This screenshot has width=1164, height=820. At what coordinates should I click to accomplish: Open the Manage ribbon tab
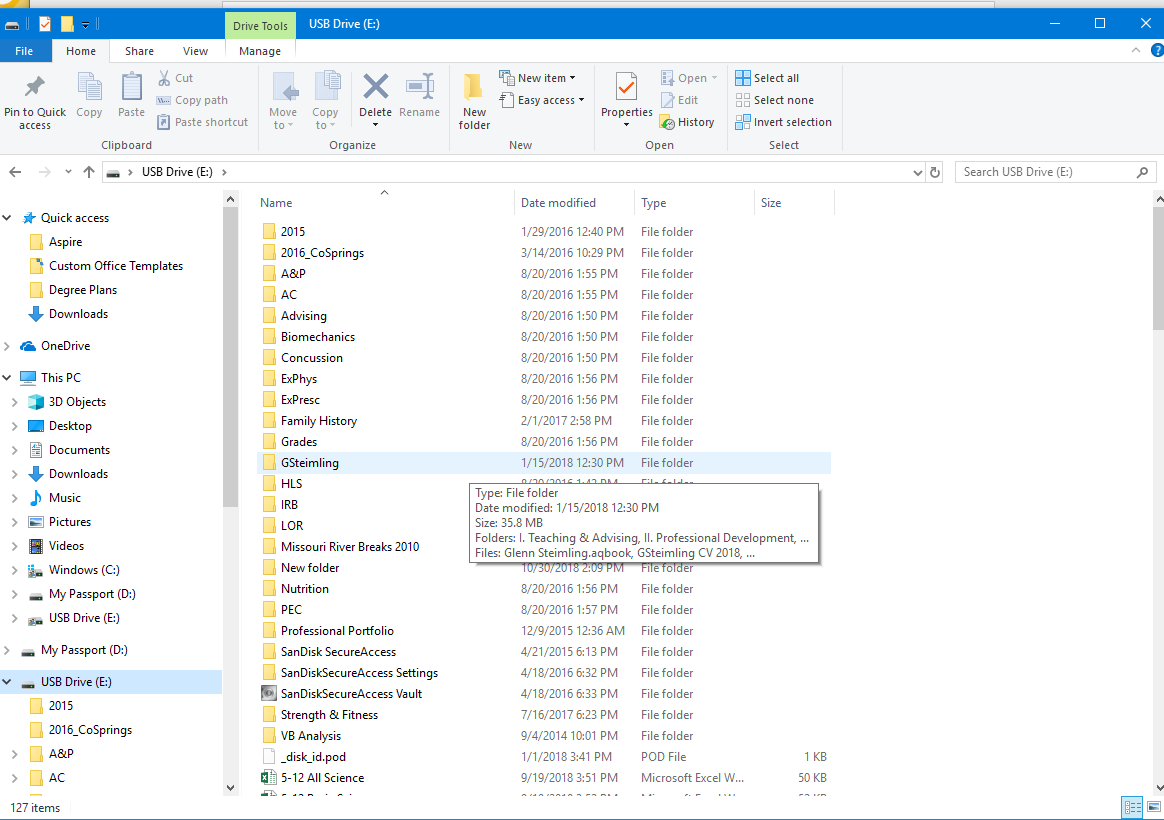(x=260, y=51)
